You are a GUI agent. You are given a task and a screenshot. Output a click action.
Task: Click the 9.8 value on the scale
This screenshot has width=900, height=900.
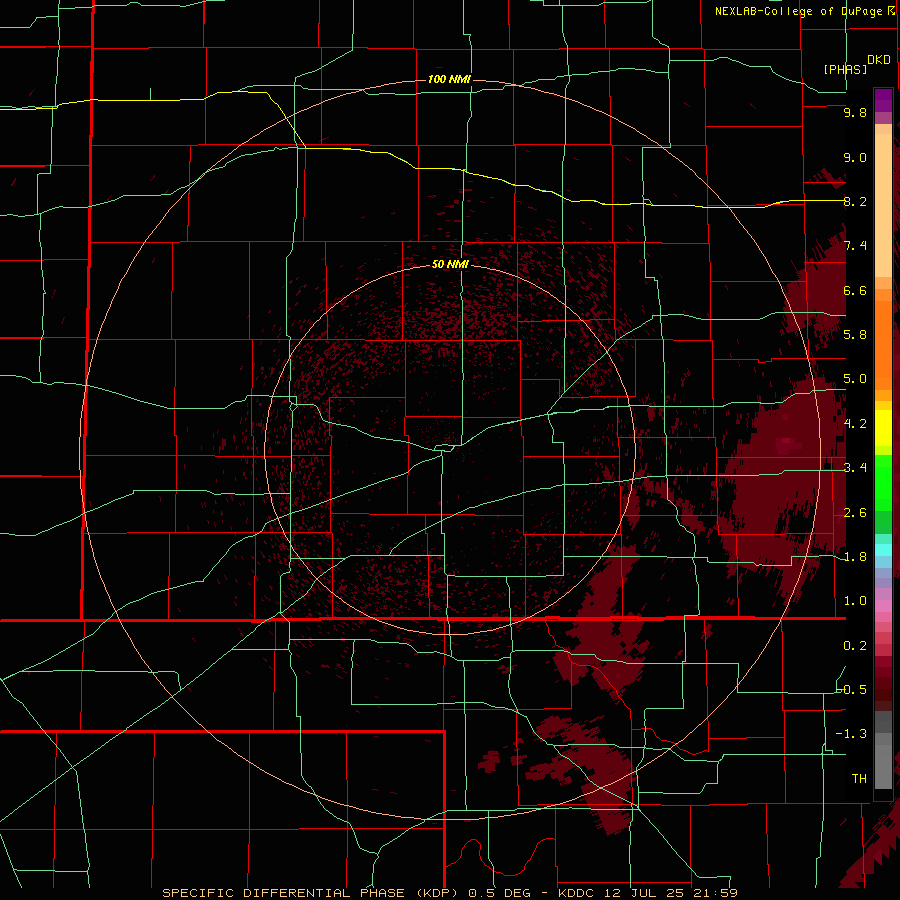click(855, 113)
